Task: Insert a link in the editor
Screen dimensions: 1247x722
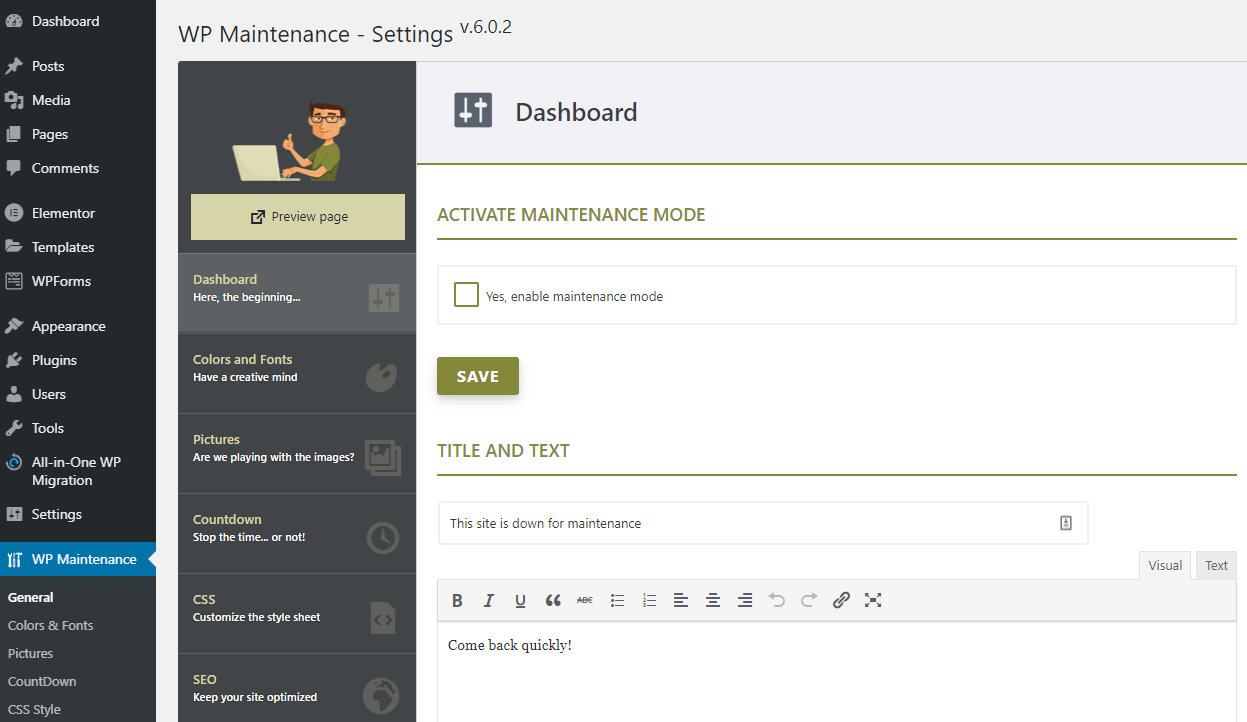Action: tap(841, 600)
